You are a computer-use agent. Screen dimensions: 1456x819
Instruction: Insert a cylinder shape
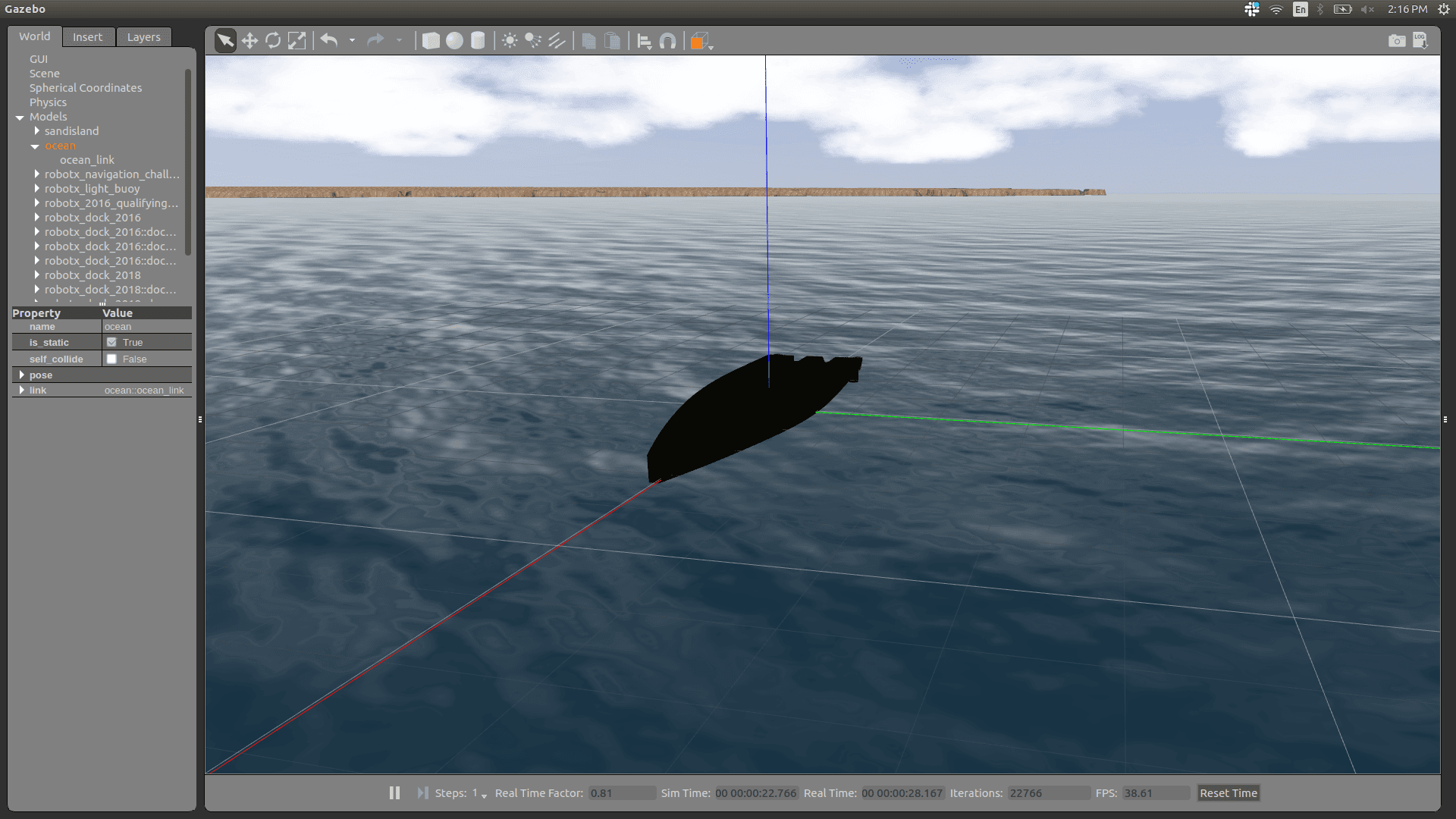click(478, 41)
